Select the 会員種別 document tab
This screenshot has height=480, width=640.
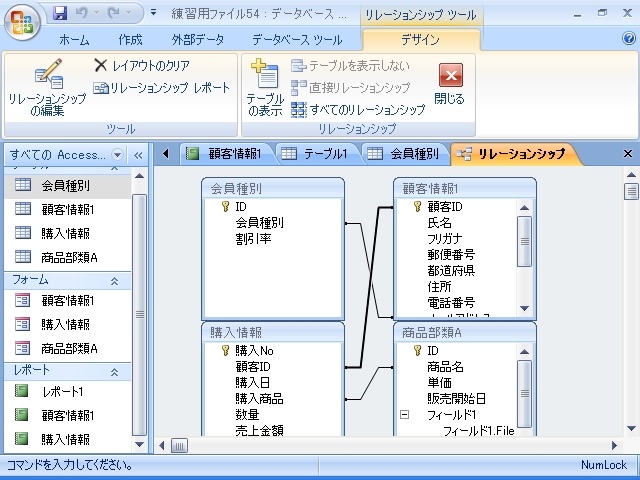click(402, 154)
